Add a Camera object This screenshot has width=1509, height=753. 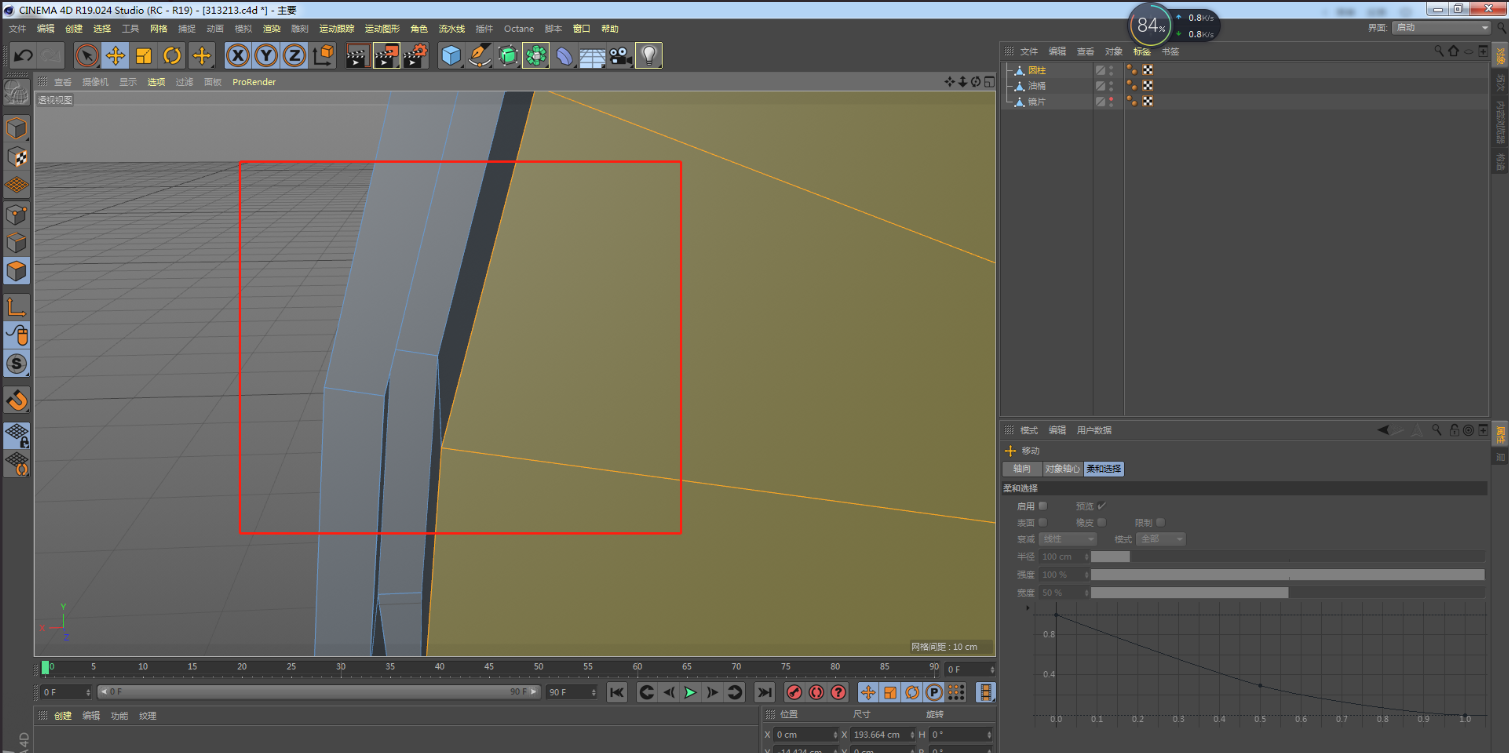(621, 56)
